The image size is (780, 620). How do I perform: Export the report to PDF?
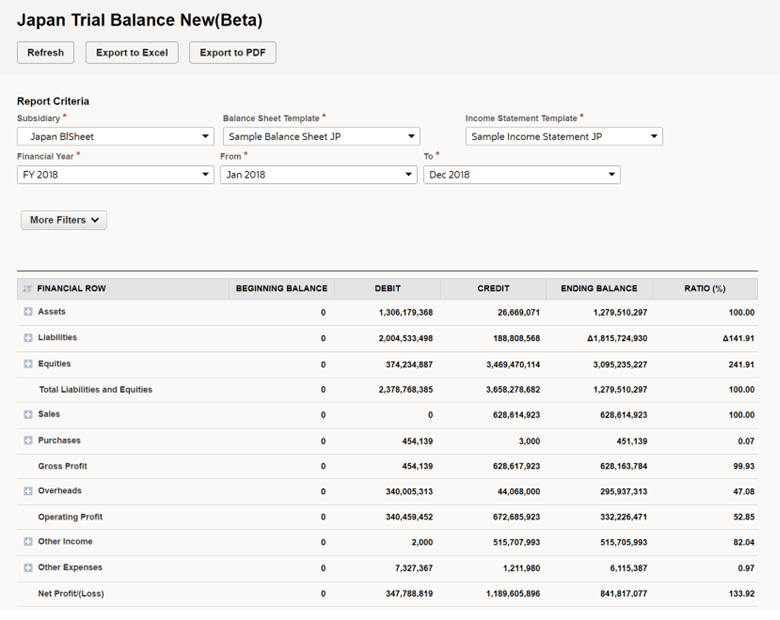click(232, 53)
